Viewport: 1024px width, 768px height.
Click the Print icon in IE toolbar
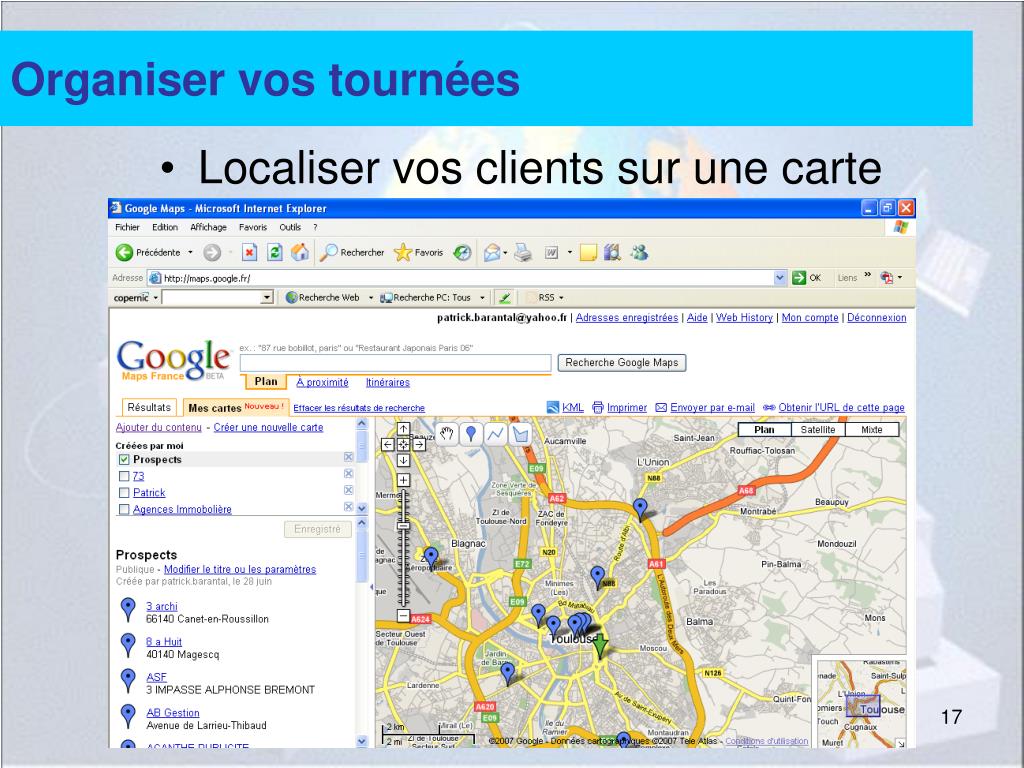point(522,252)
